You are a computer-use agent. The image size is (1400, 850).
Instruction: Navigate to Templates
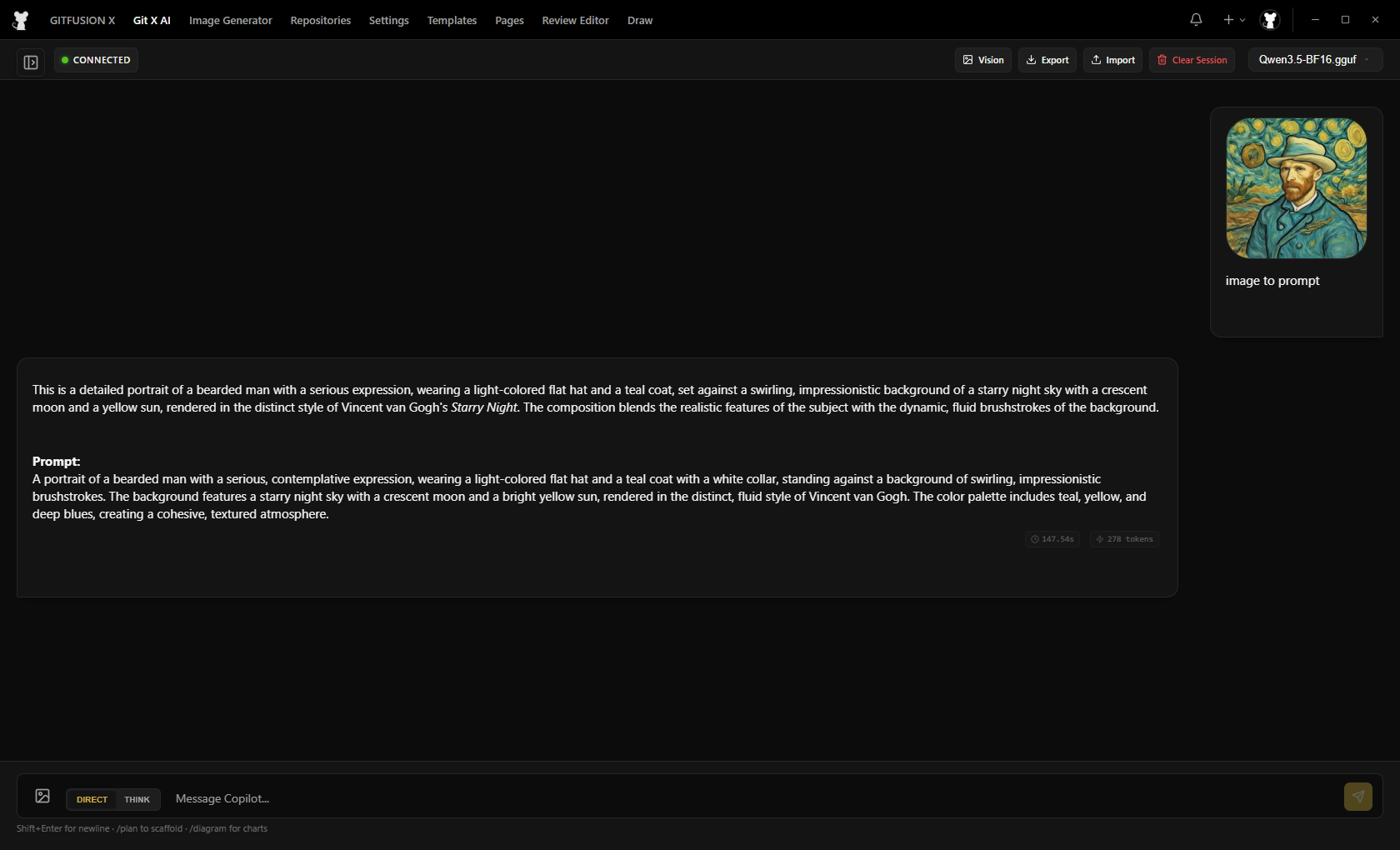452,20
